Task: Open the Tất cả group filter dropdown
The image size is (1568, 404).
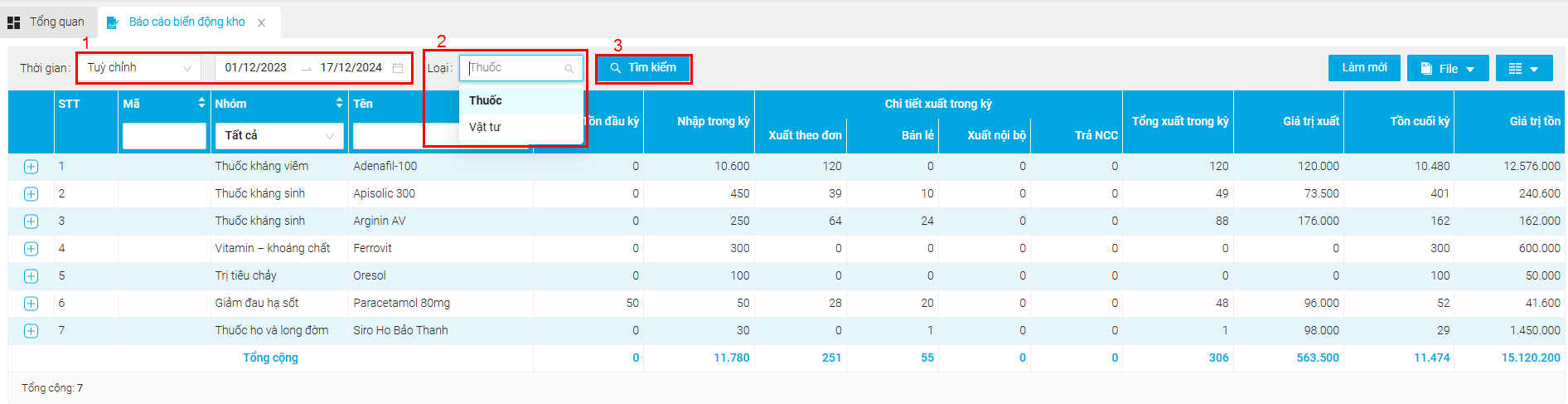Action: click(279, 135)
